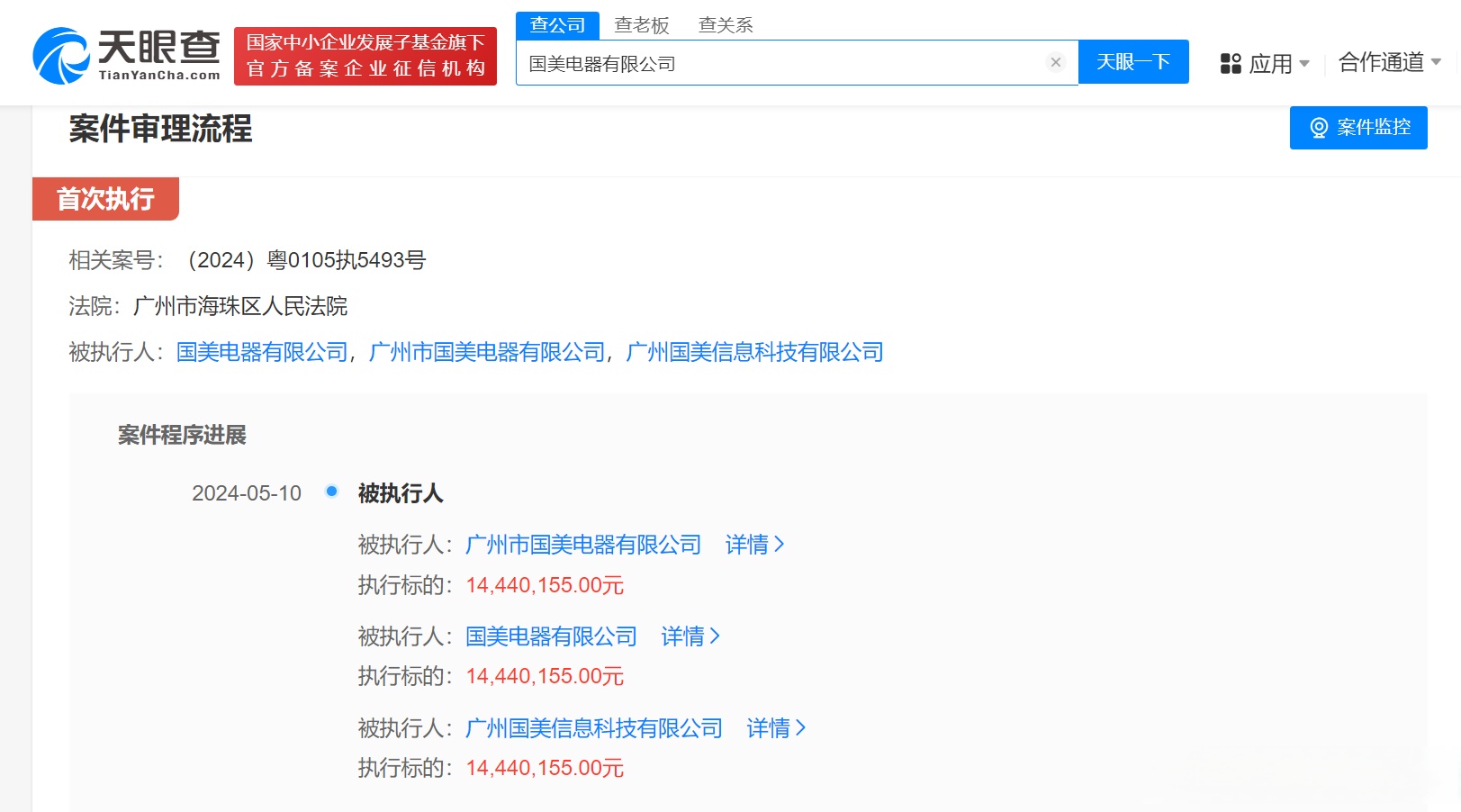Screen dimensions: 1461x812
Task: Click the 案件审理流程 heading
Action: (x=160, y=129)
